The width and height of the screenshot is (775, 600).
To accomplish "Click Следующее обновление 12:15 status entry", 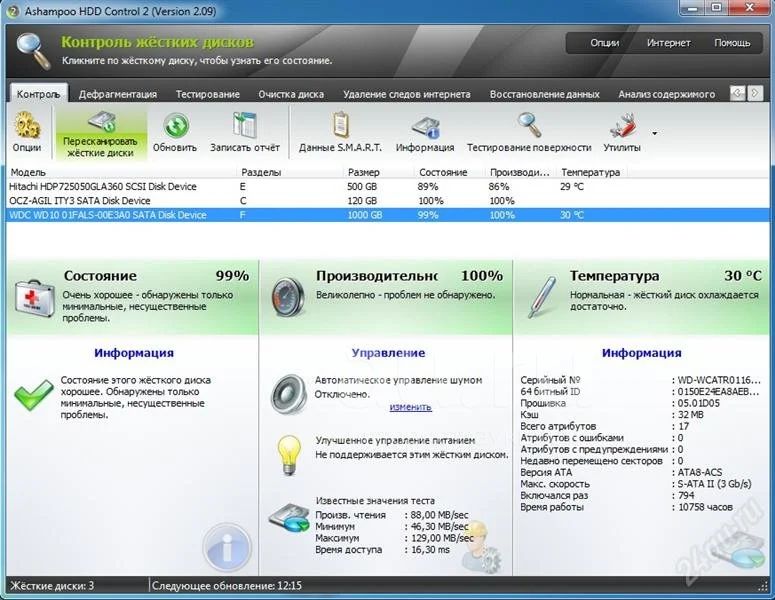I will [227, 586].
